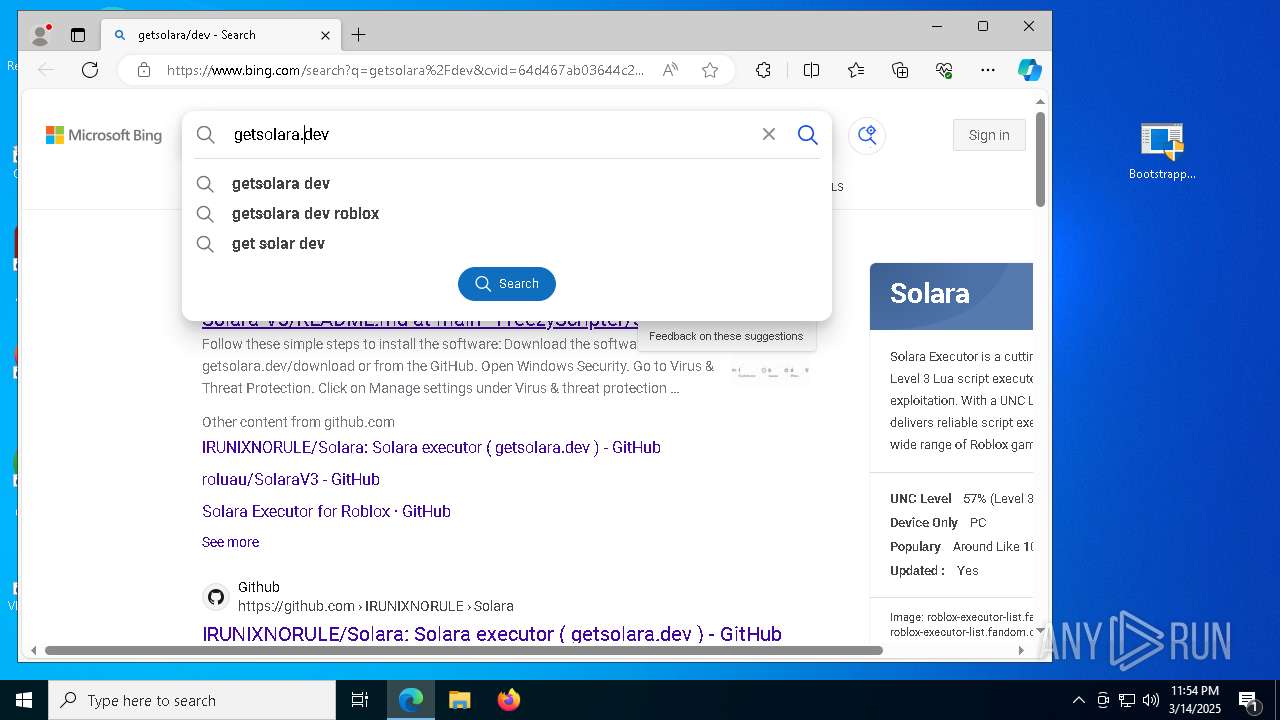1280x720 pixels.
Task: Click the vertical page scrollbar
Action: 1040,160
